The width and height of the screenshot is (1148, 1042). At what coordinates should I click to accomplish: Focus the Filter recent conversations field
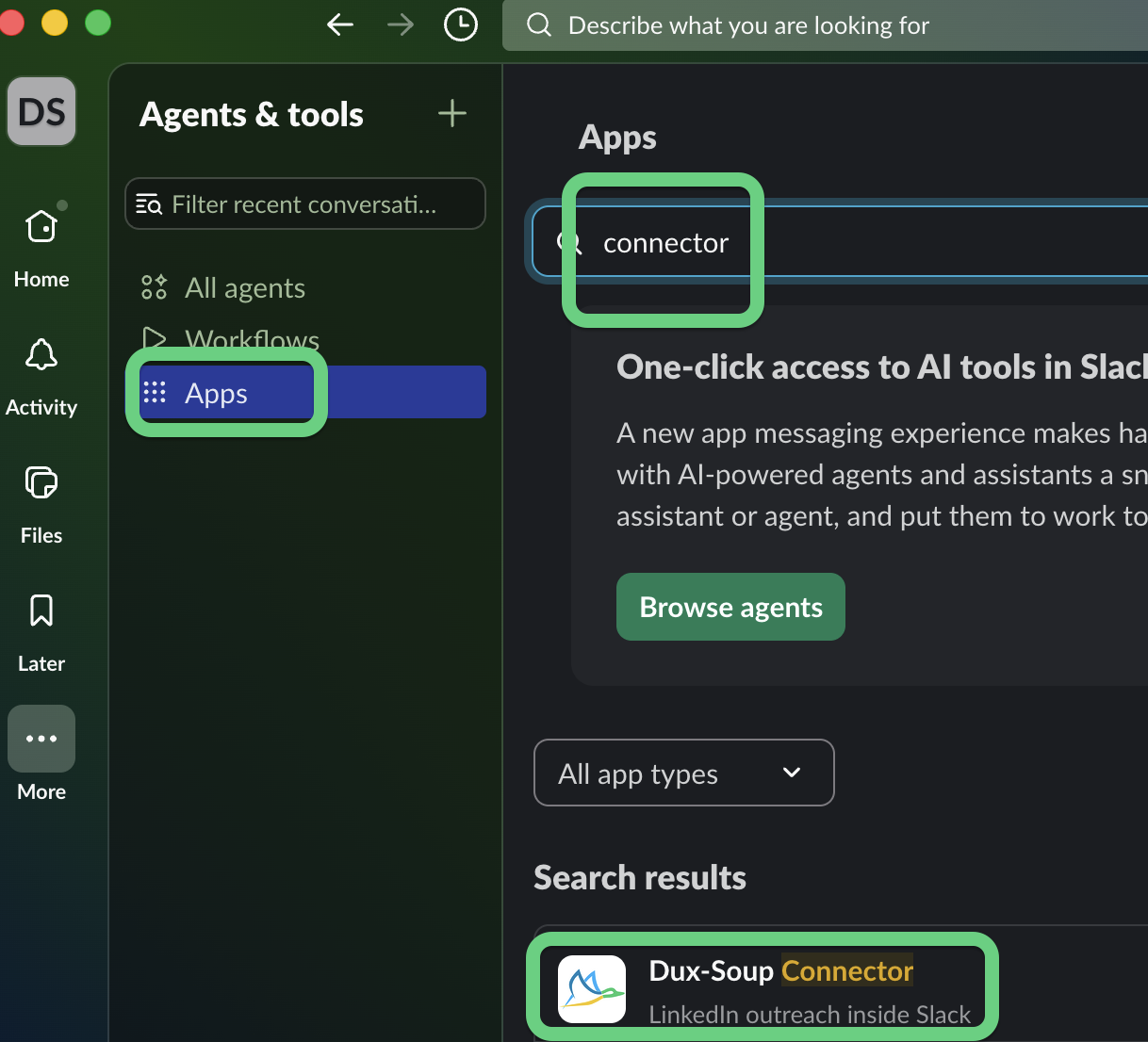pyautogui.click(x=305, y=204)
